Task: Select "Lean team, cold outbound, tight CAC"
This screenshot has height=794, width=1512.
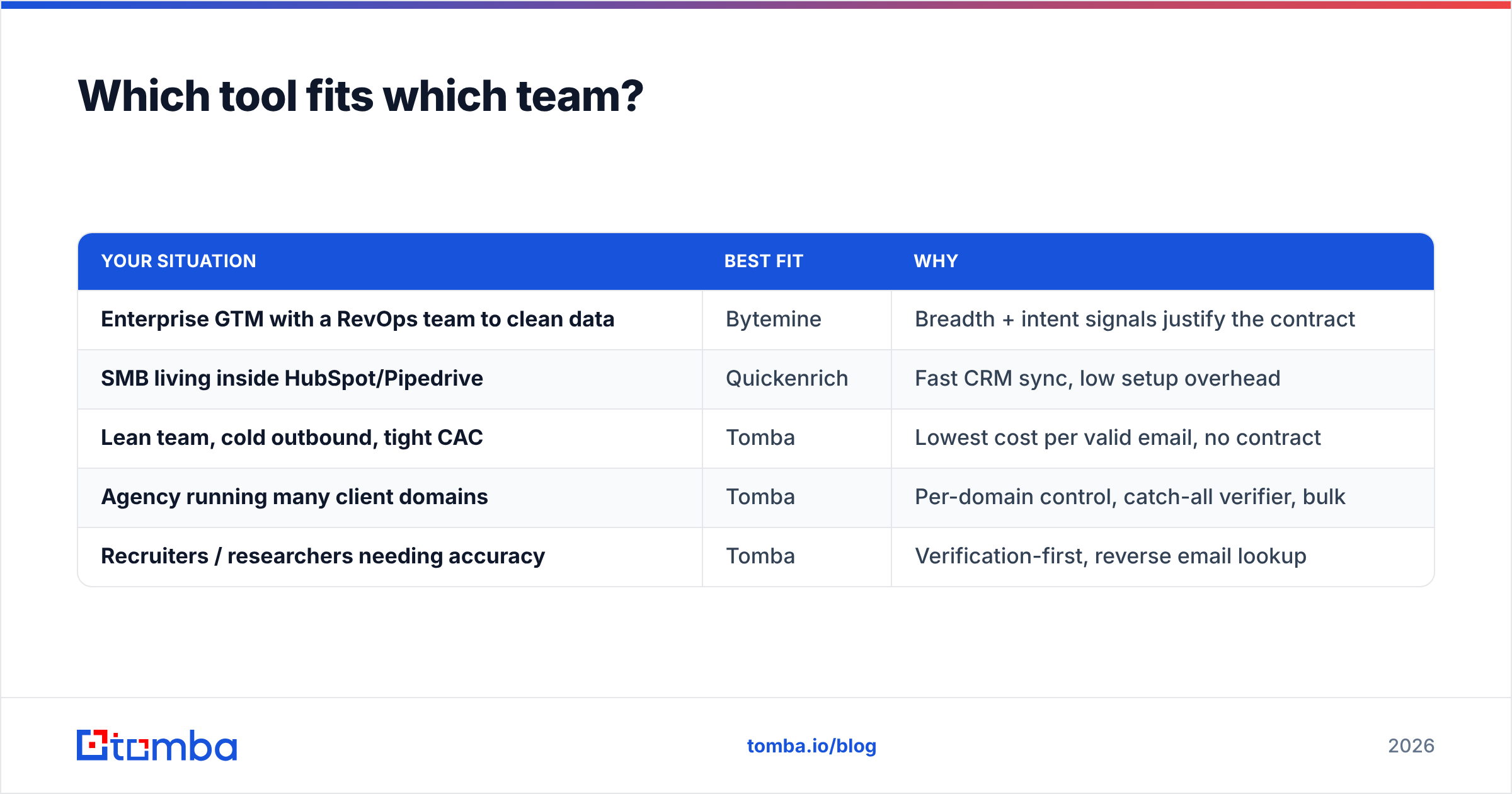Action: coord(292,437)
